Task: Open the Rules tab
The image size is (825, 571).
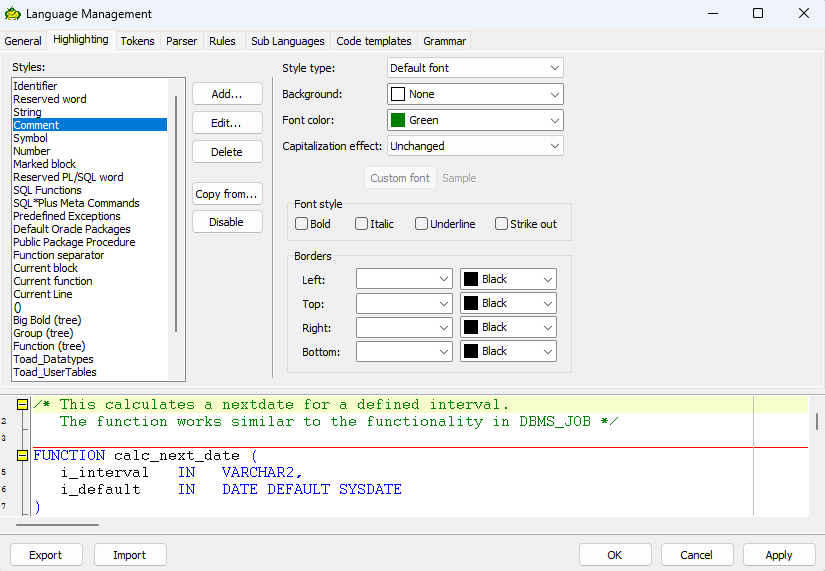Action: click(222, 41)
